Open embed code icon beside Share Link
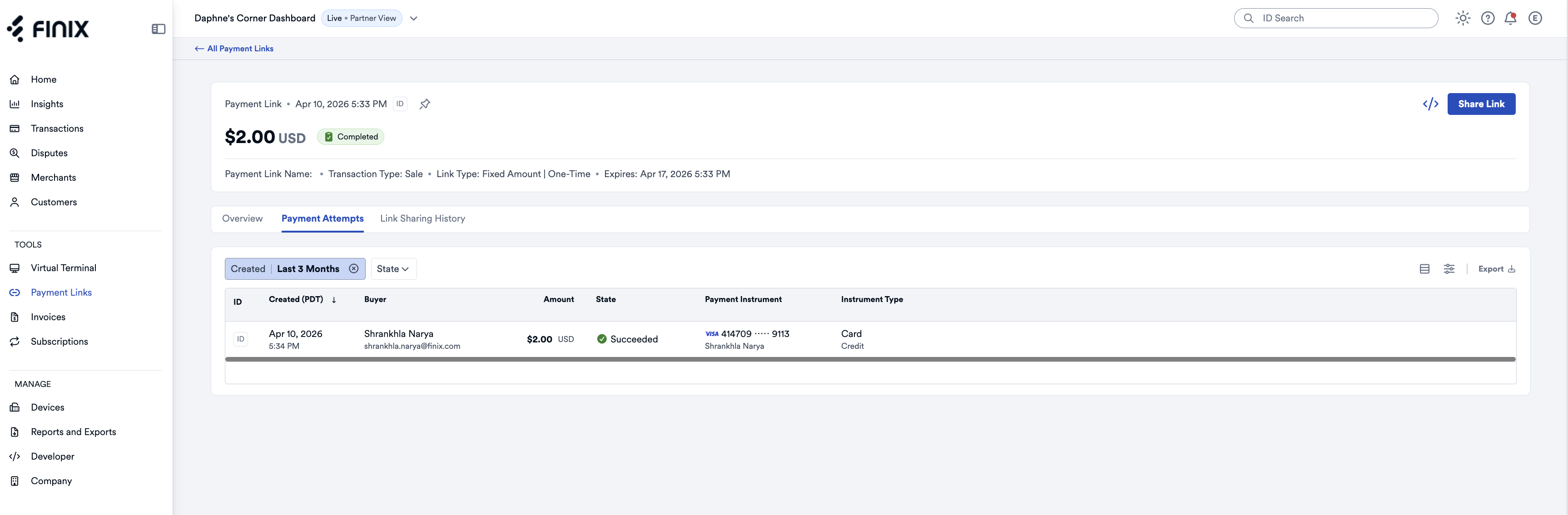The image size is (1568, 515). click(x=1430, y=104)
